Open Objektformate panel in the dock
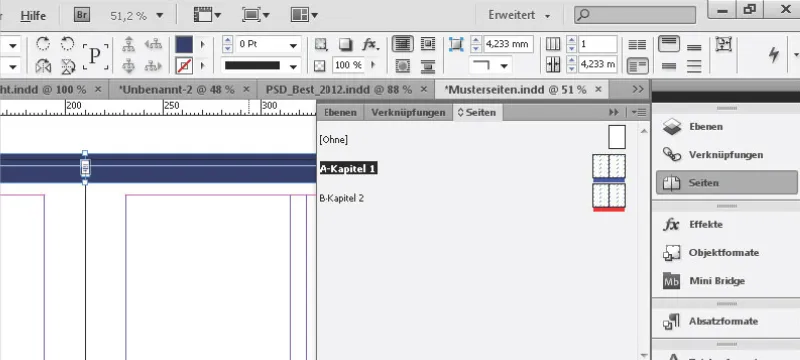This screenshot has width=800, height=360. tap(725, 252)
